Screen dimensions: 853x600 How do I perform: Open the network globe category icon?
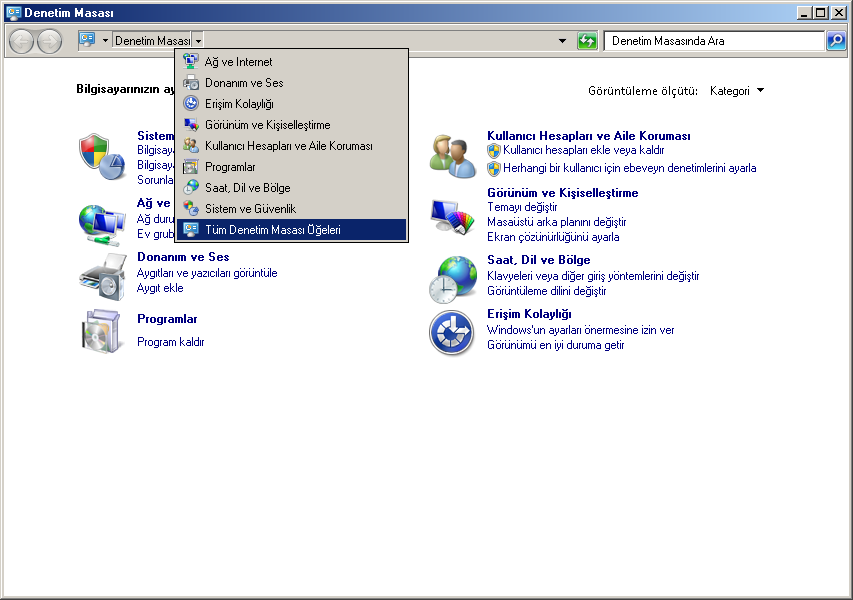(102, 223)
